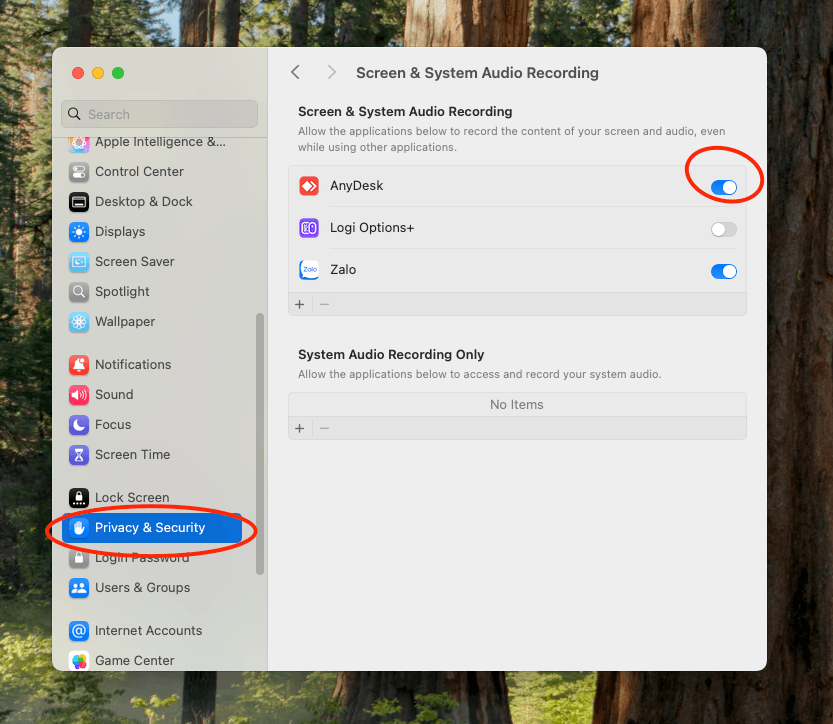
Task: Click the Logi Options+ app icon
Action: tap(309, 228)
